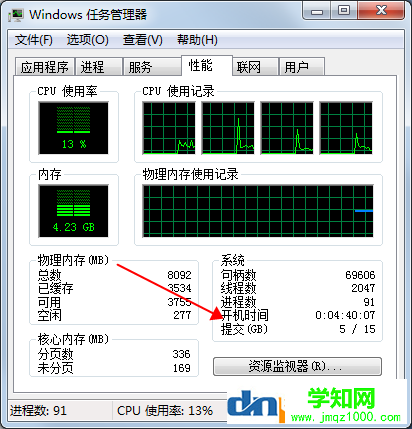Switch to the 应用程序 tab
This screenshot has height=429, width=412.
45,67
